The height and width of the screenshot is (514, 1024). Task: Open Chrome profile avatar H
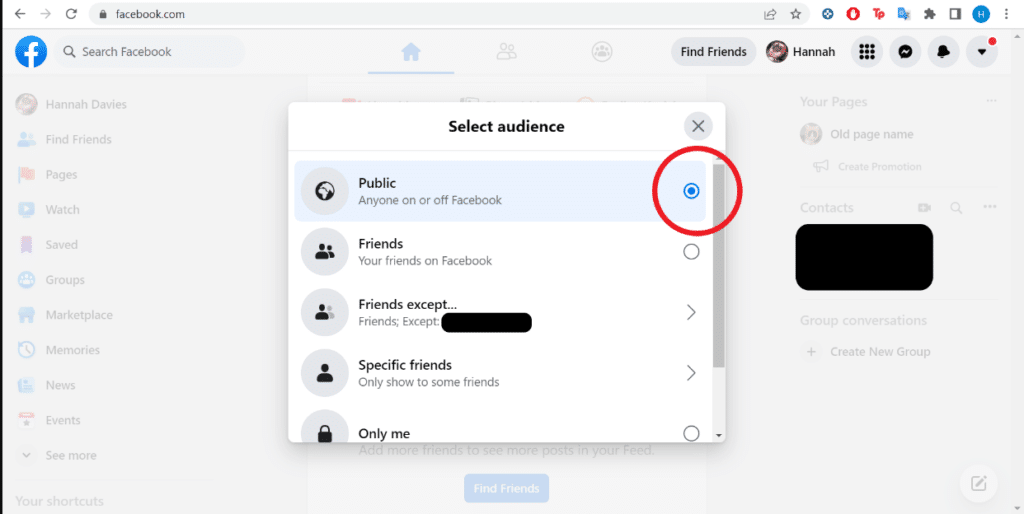pos(981,14)
